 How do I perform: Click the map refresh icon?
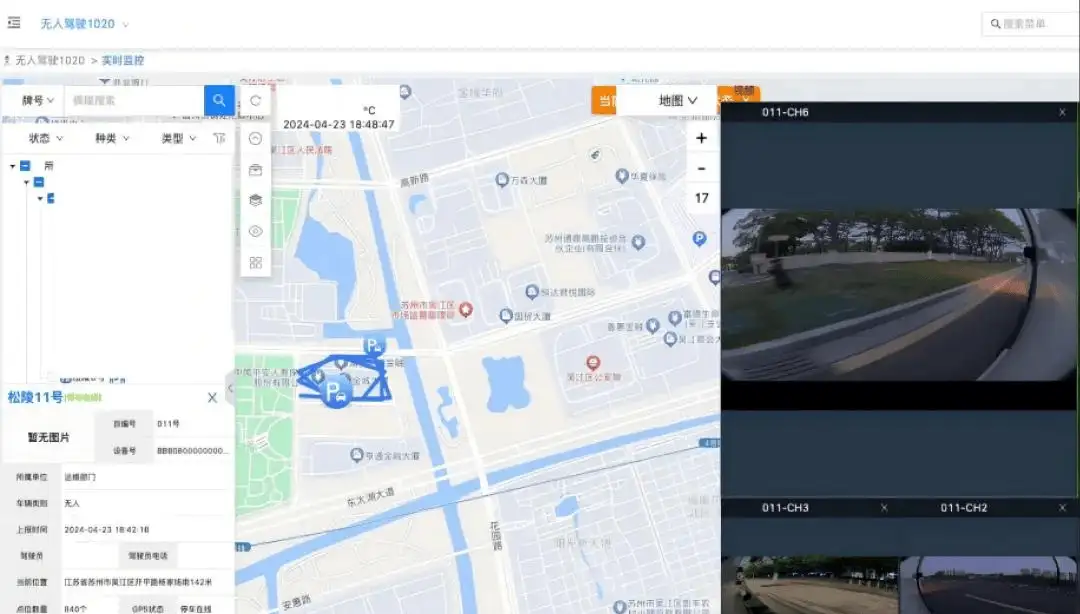point(256,100)
